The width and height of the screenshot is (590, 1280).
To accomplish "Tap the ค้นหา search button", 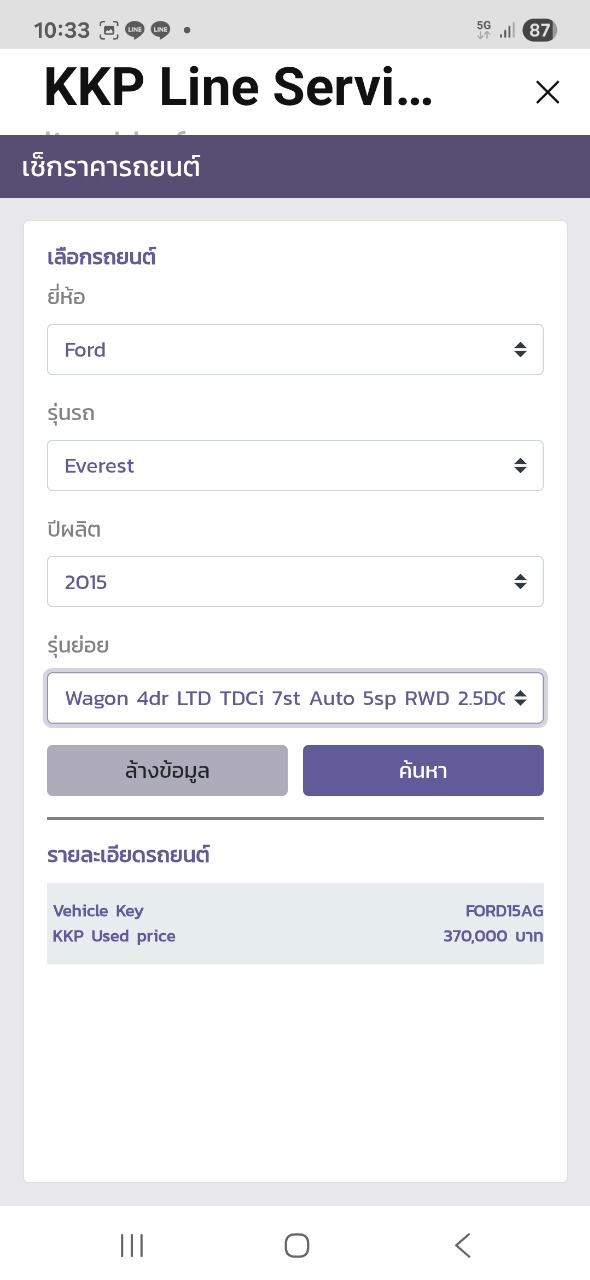I will tap(423, 771).
